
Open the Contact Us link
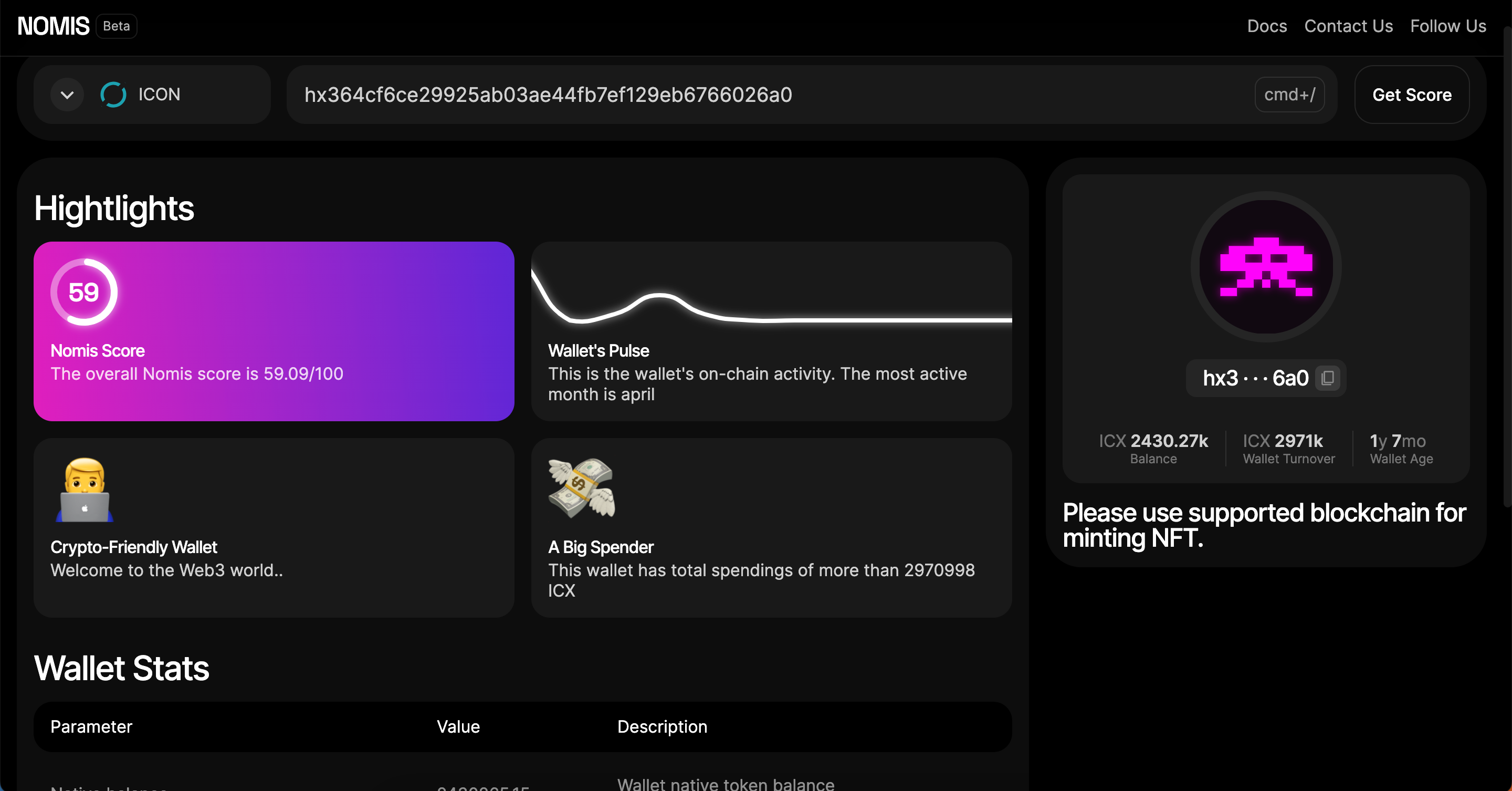tap(1348, 26)
